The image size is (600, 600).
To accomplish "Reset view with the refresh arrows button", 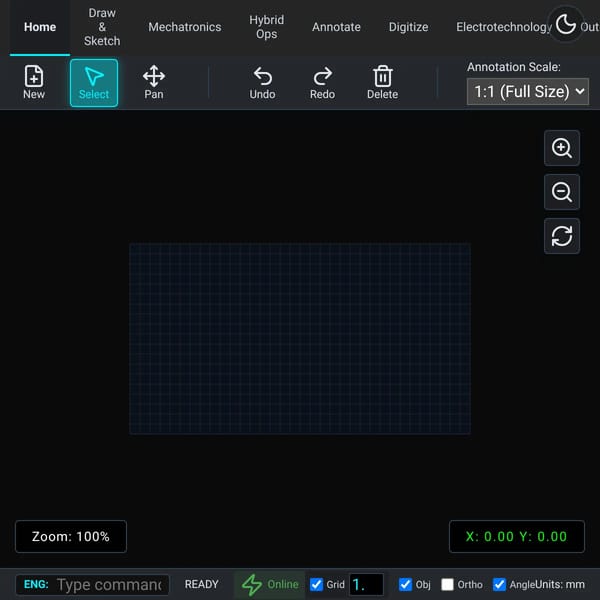I will (x=562, y=236).
